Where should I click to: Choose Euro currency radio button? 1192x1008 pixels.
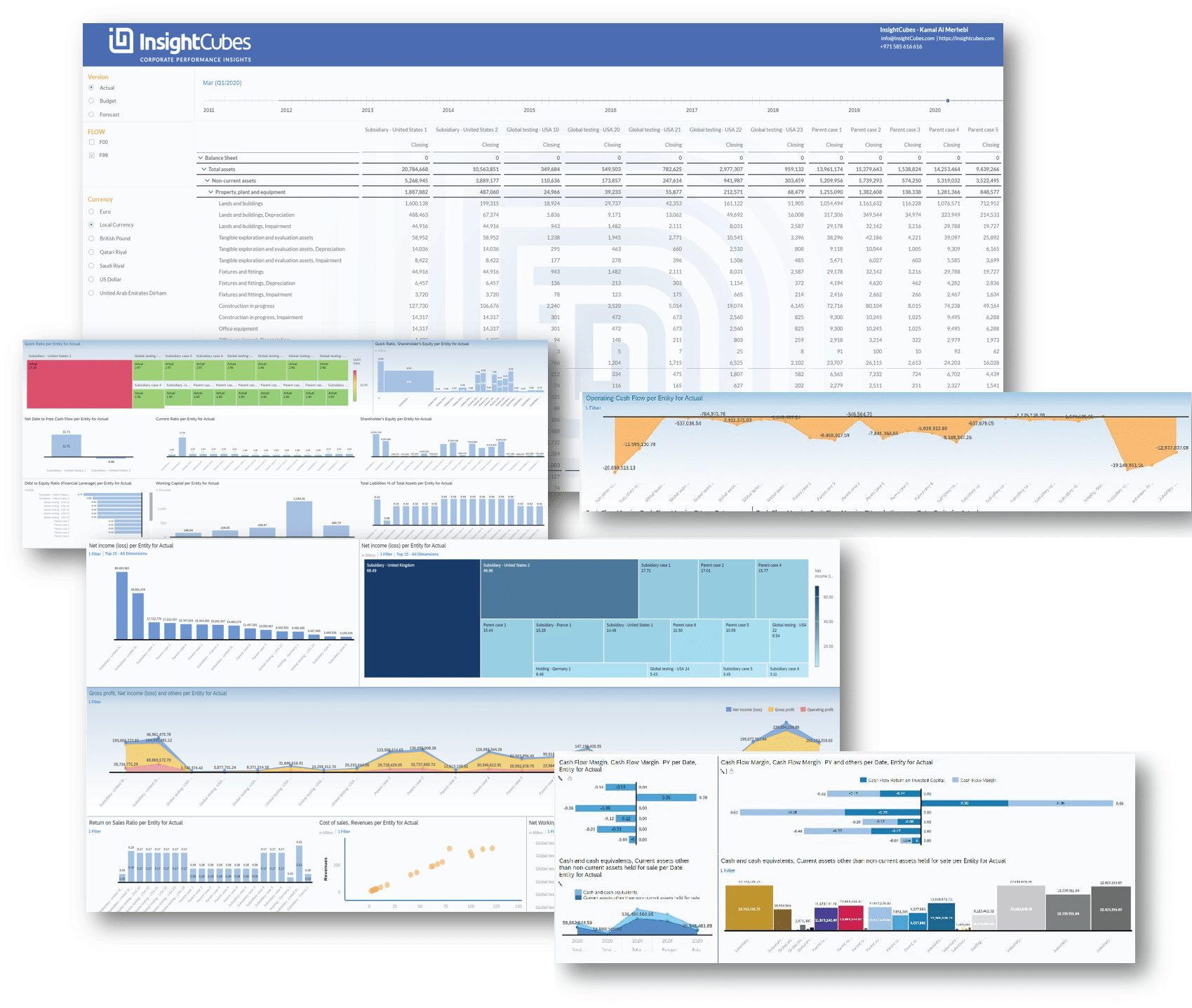pyautogui.click(x=91, y=211)
